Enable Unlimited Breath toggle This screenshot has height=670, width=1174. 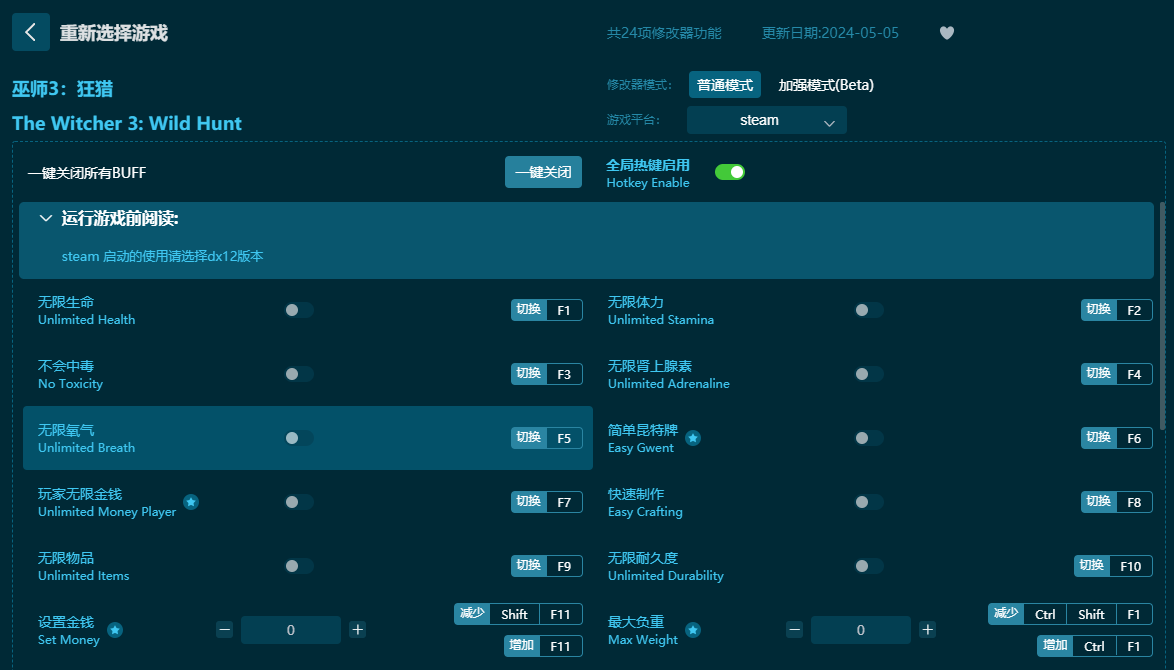click(x=299, y=438)
